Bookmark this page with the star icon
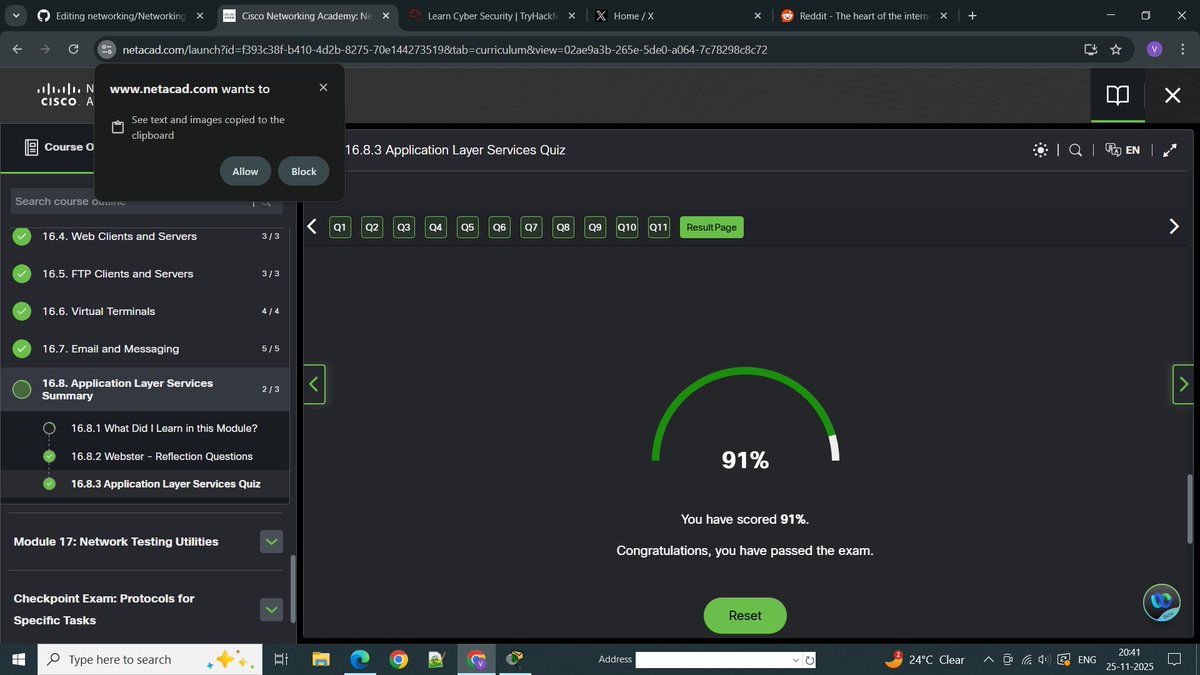 pos(1116,50)
